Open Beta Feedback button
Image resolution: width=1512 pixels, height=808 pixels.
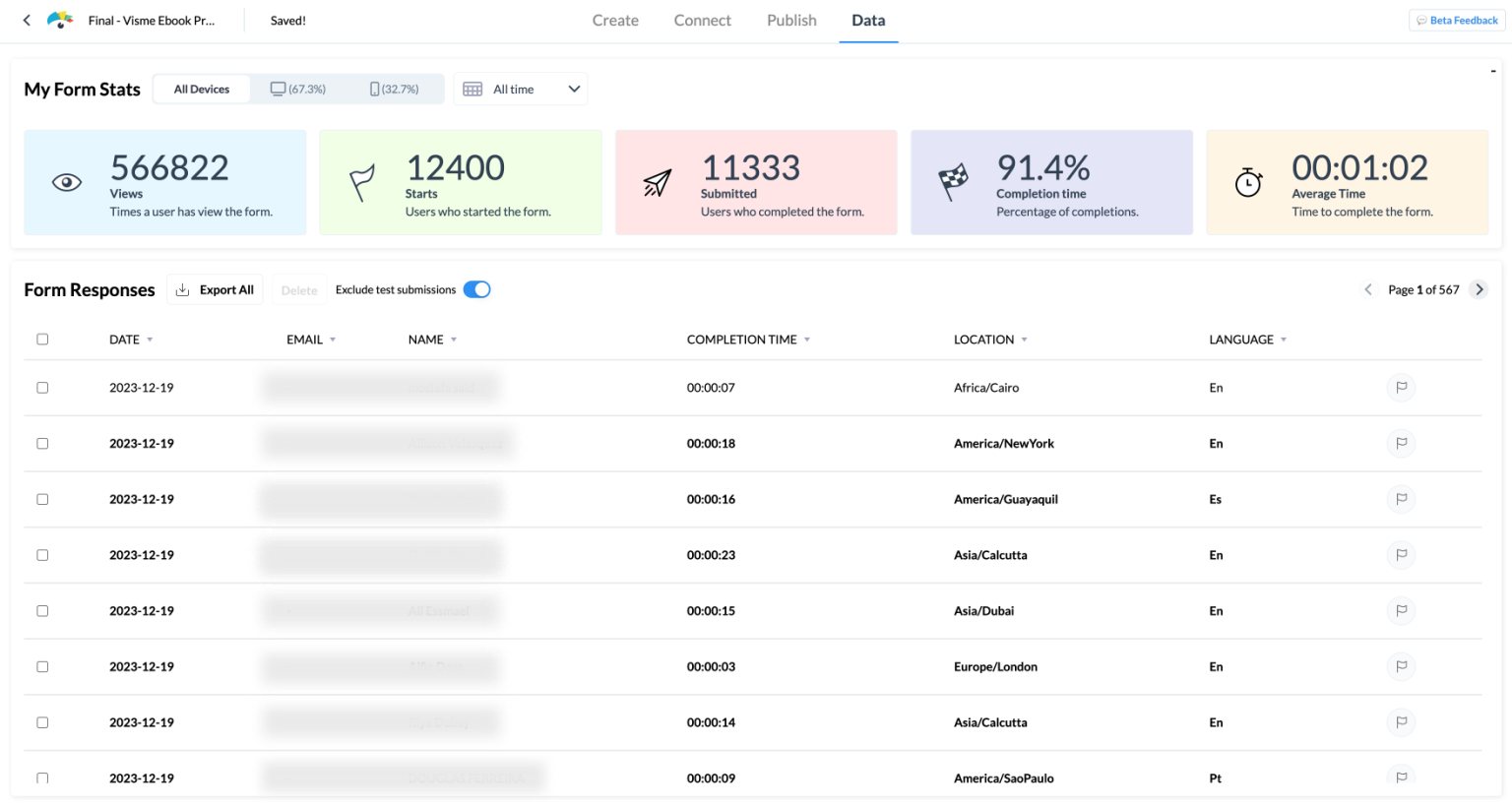(1456, 21)
